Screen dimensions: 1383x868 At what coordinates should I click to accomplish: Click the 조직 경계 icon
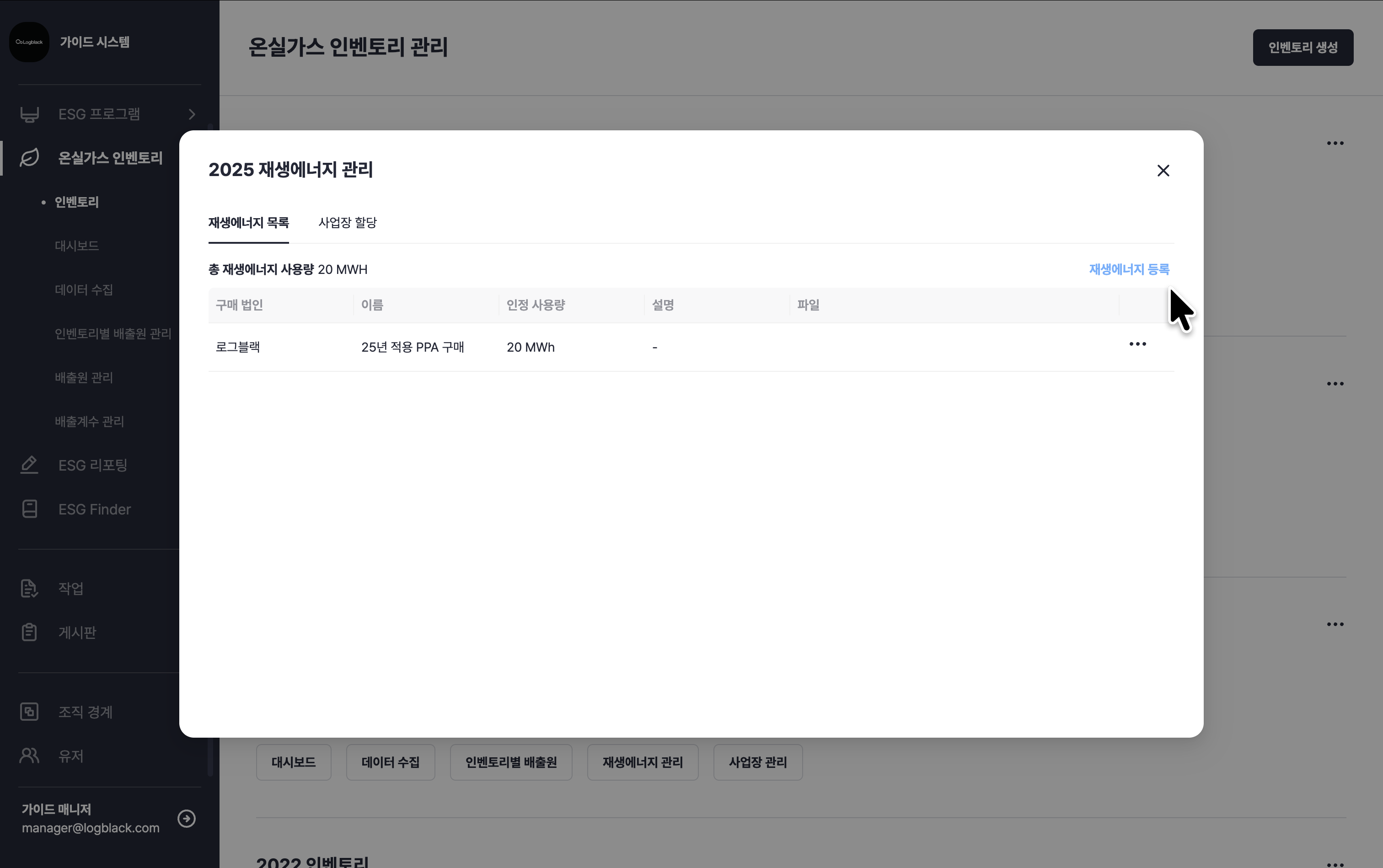29,712
